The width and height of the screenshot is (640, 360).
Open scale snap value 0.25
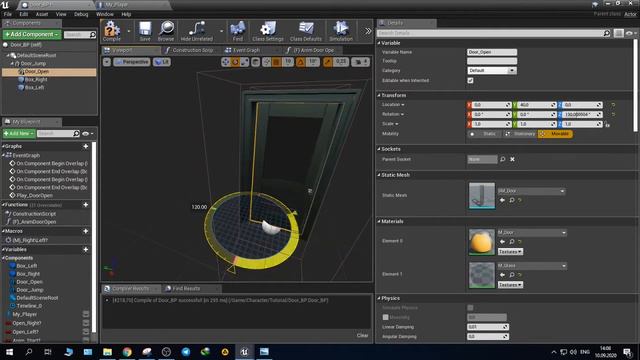pos(341,62)
